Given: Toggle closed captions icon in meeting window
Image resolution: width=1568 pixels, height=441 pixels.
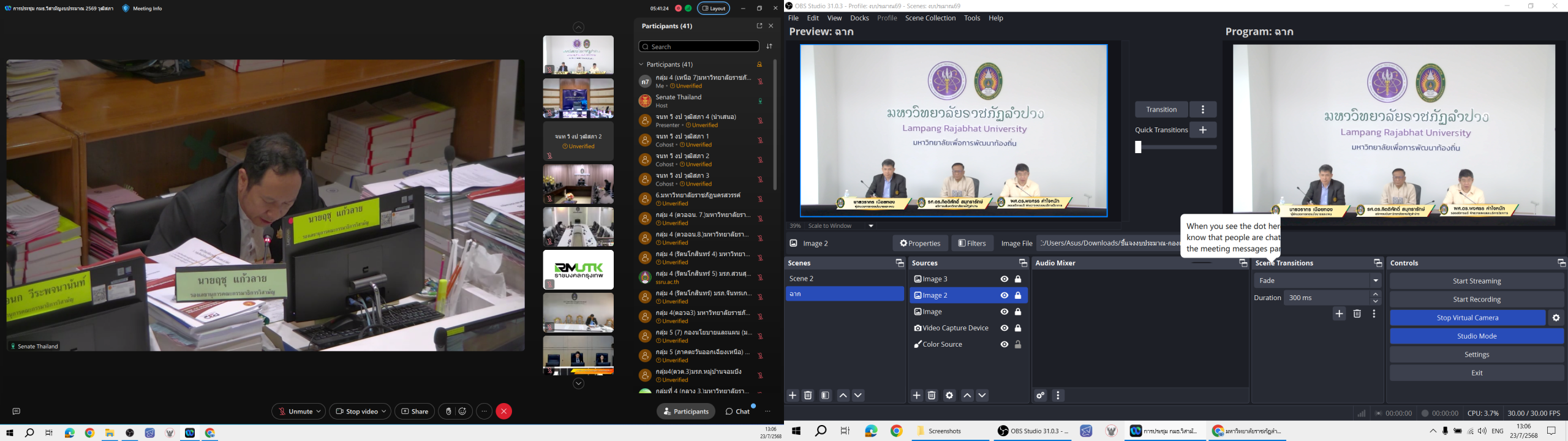Looking at the screenshot, I should (17, 412).
